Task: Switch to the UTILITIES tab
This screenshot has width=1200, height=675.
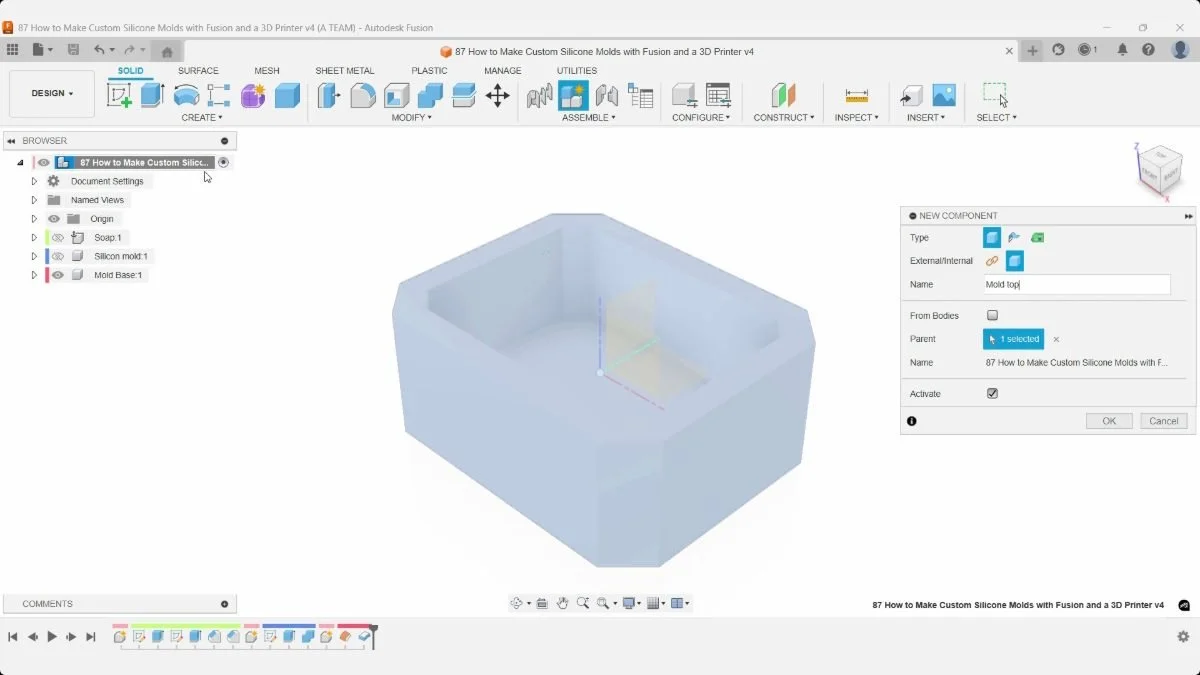Action: point(577,71)
